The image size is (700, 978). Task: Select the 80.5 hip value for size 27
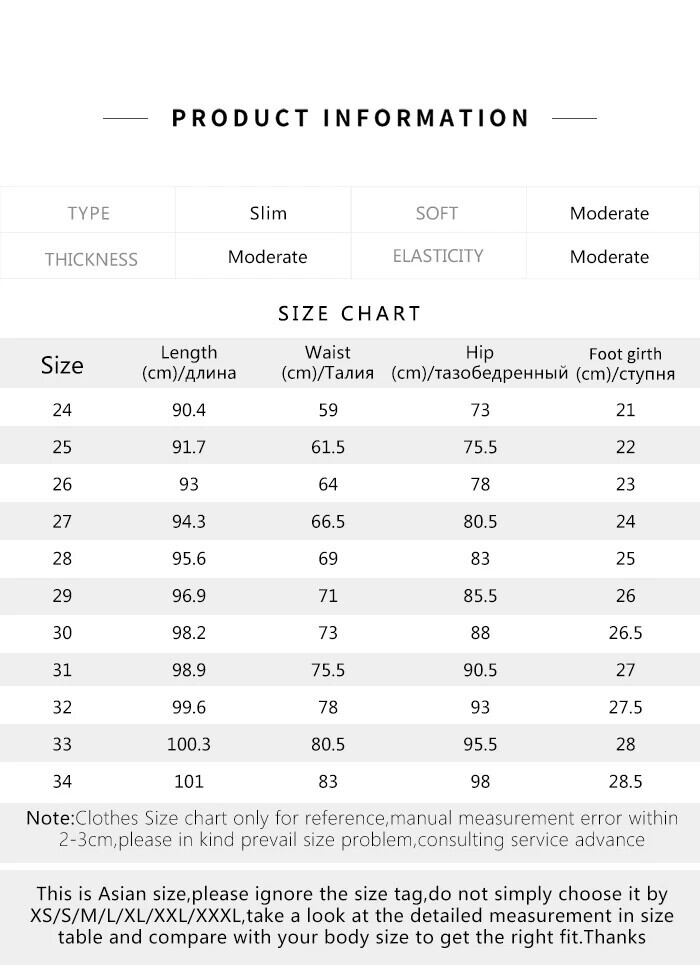click(480, 521)
